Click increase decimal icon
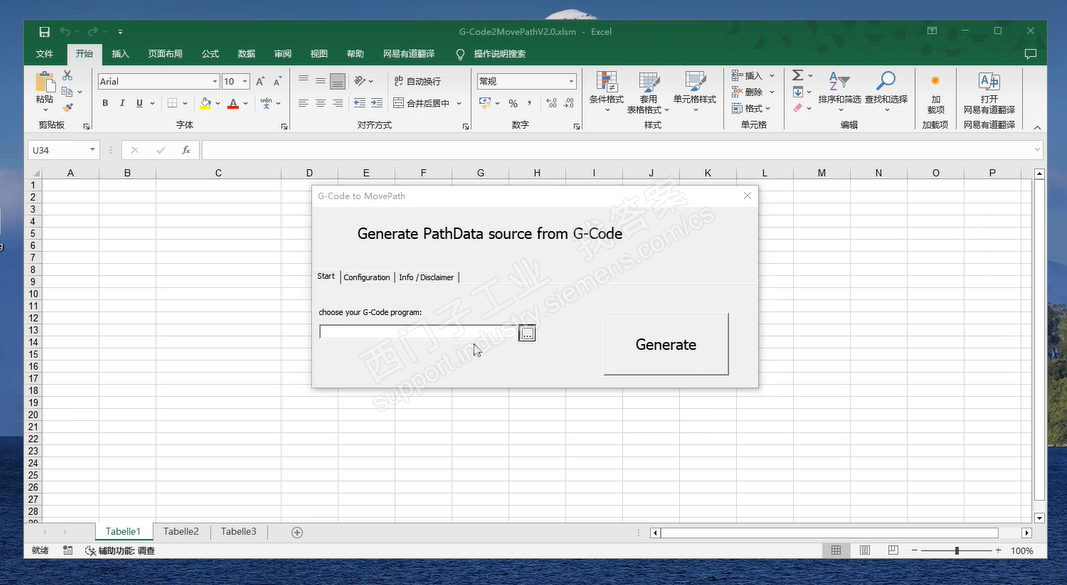This screenshot has height=585, width=1067. (x=551, y=103)
